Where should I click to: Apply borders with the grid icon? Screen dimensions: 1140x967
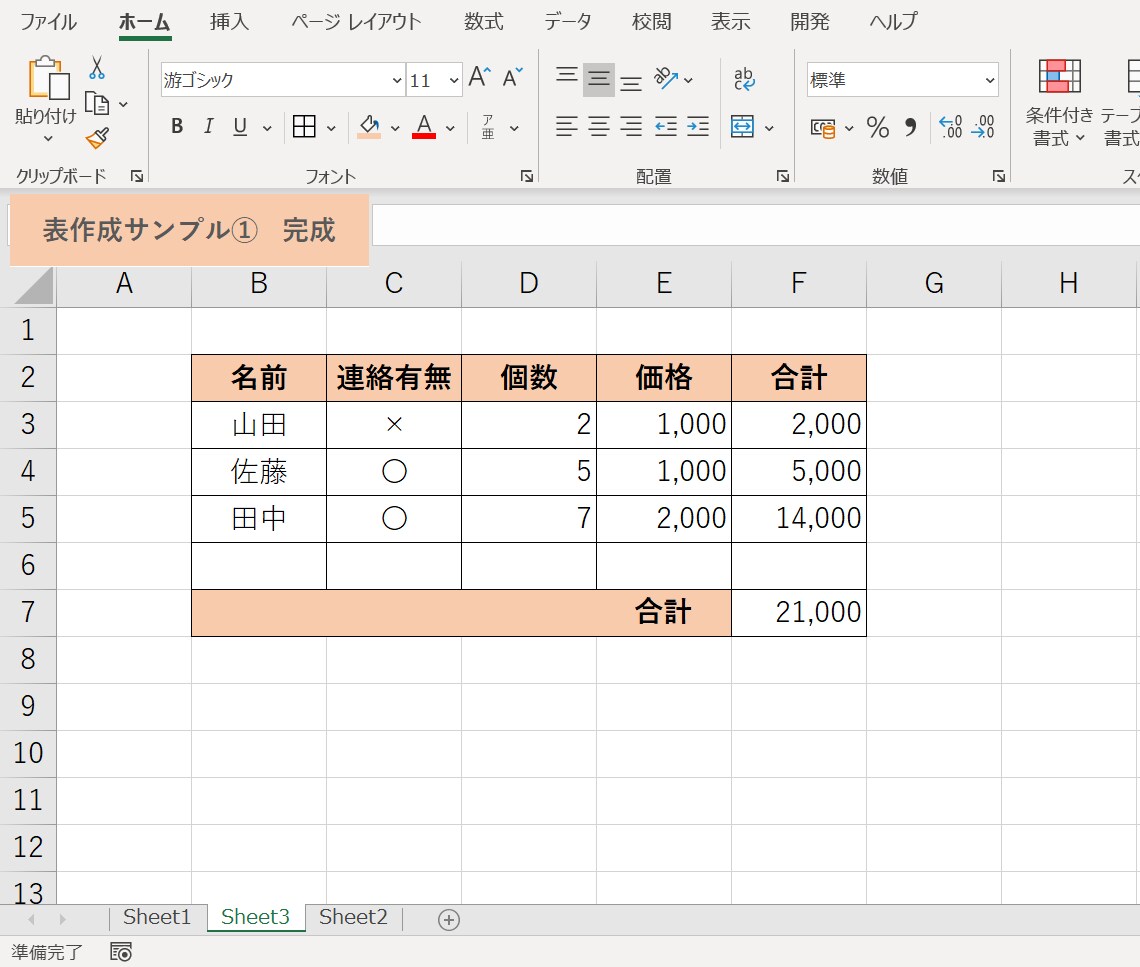(x=304, y=127)
